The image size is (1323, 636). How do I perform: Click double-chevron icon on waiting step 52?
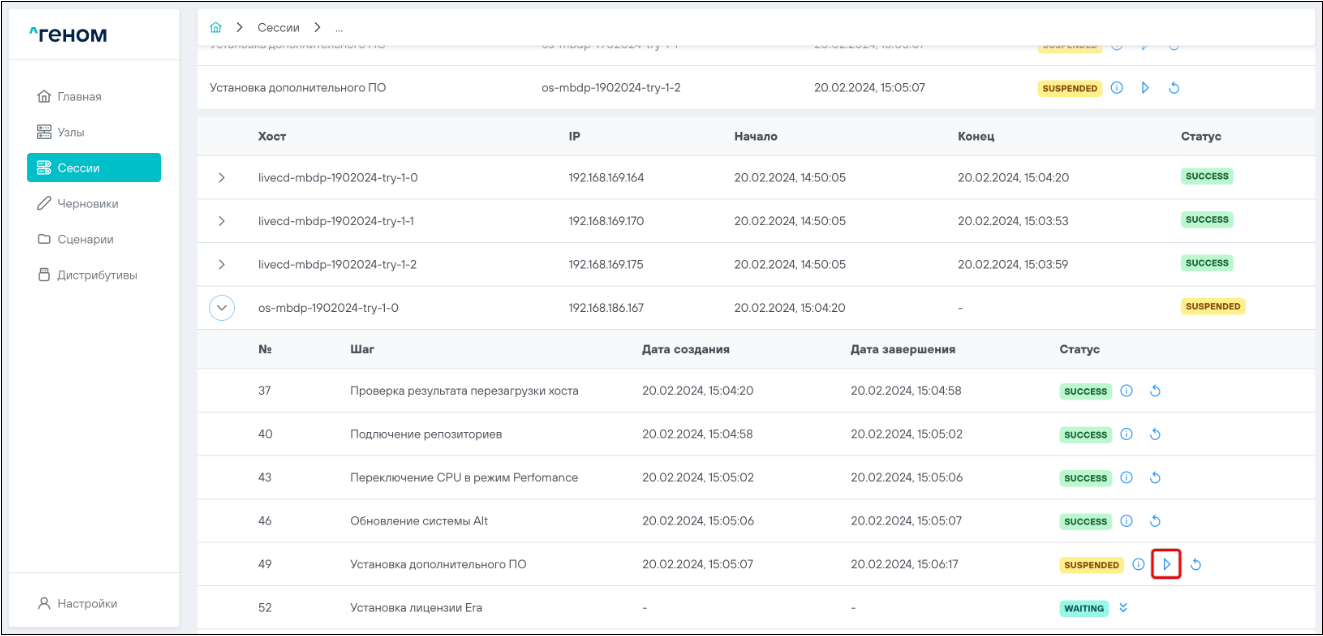click(x=1123, y=608)
